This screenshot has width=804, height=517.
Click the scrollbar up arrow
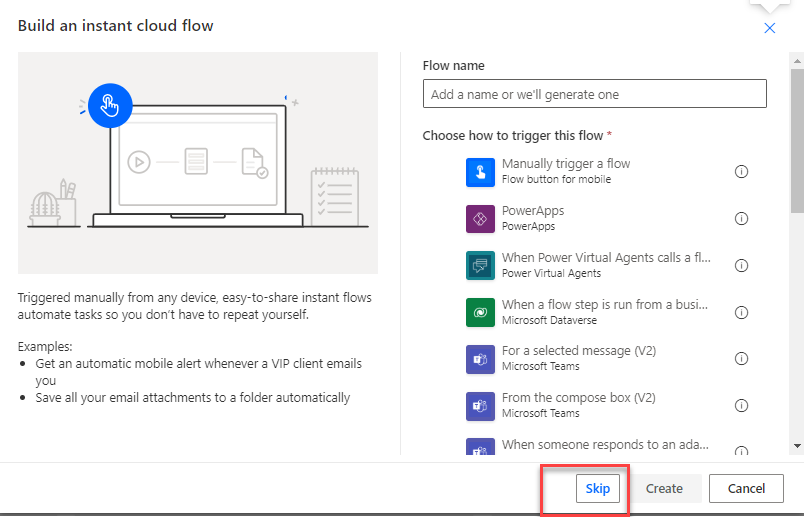(x=797, y=61)
